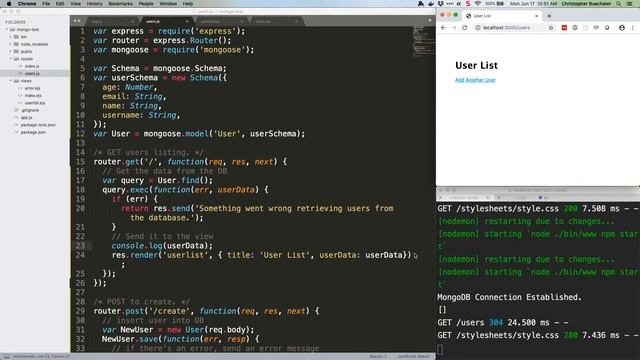The image size is (640, 360).
Task: Open the Help menu
Action: point(187,4)
